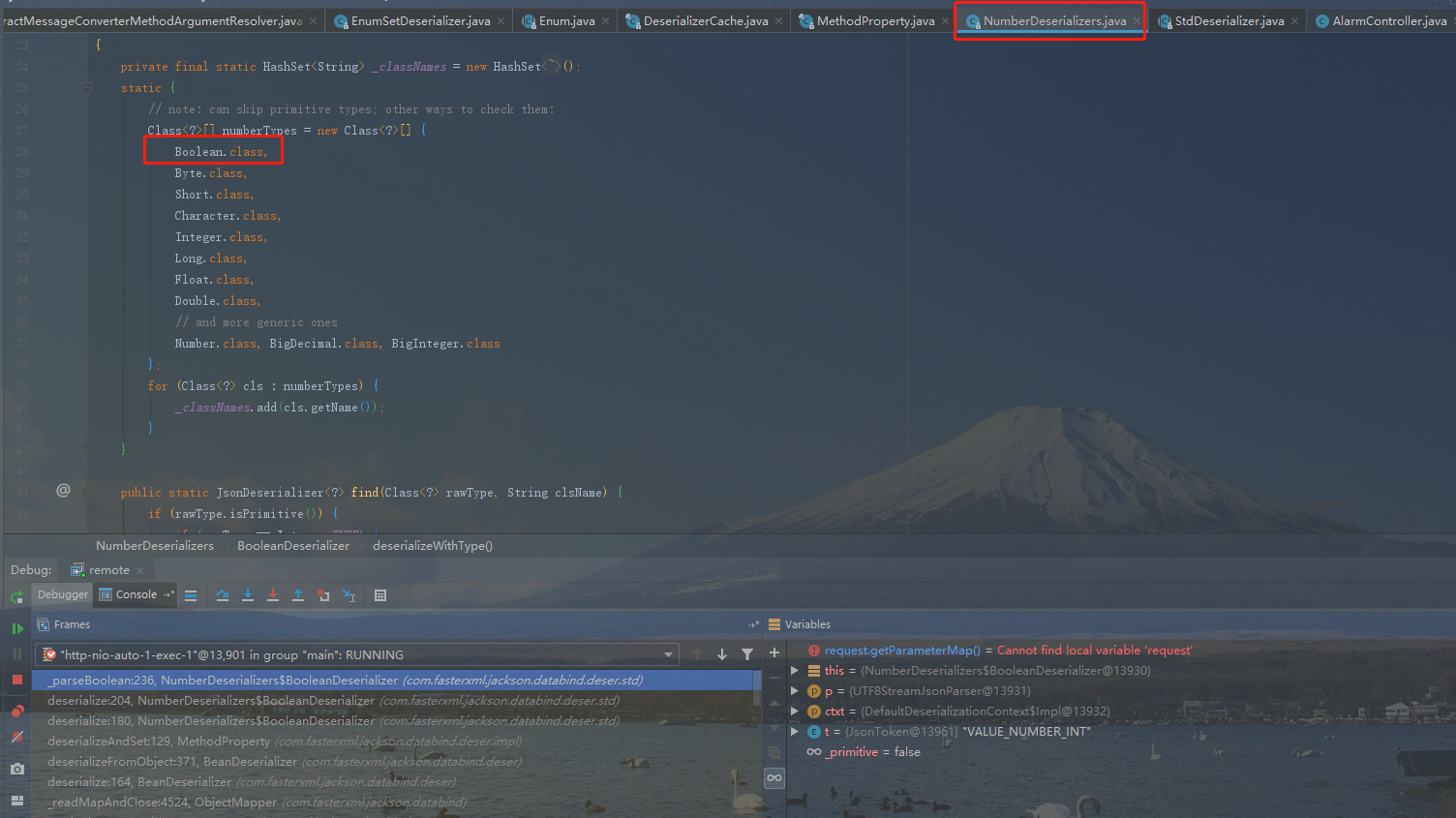Open the View Breakpoints dialog
This screenshot has height=818, width=1456.
coord(17,712)
